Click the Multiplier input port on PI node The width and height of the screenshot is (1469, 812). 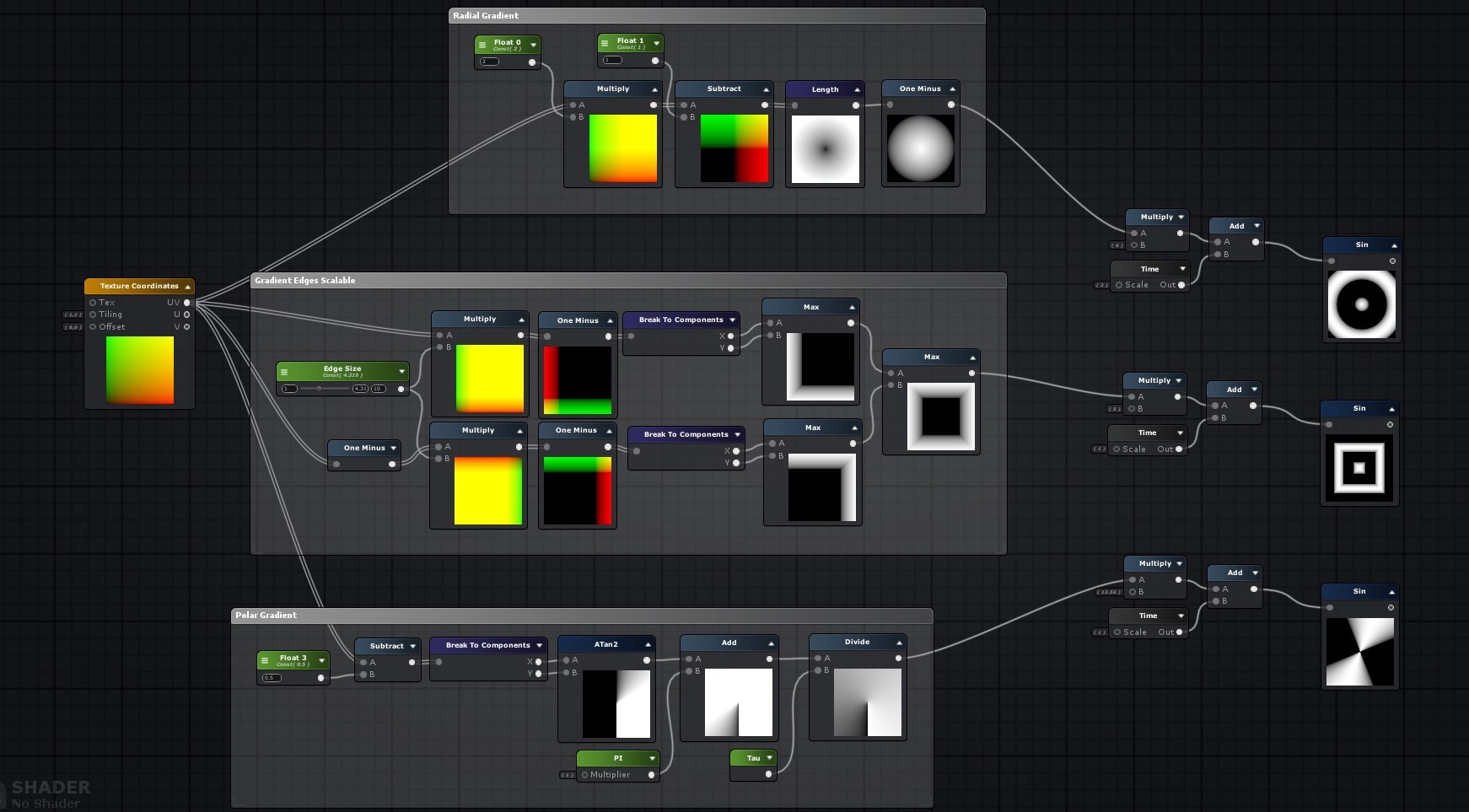(584, 775)
